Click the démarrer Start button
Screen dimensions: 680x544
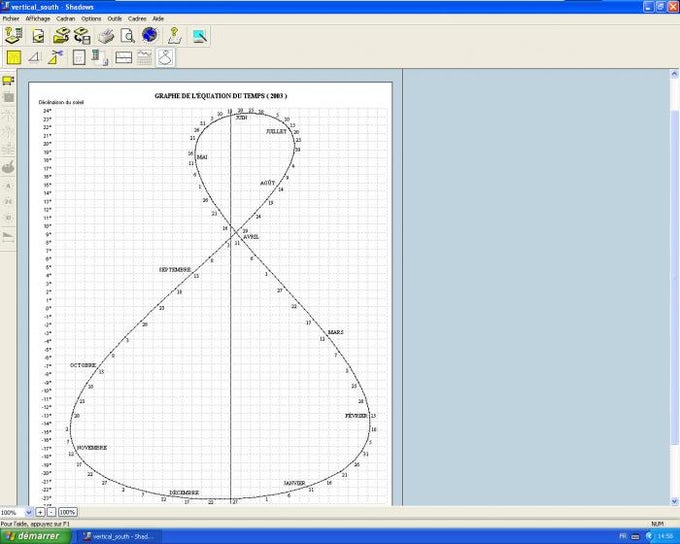pos(35,536)
